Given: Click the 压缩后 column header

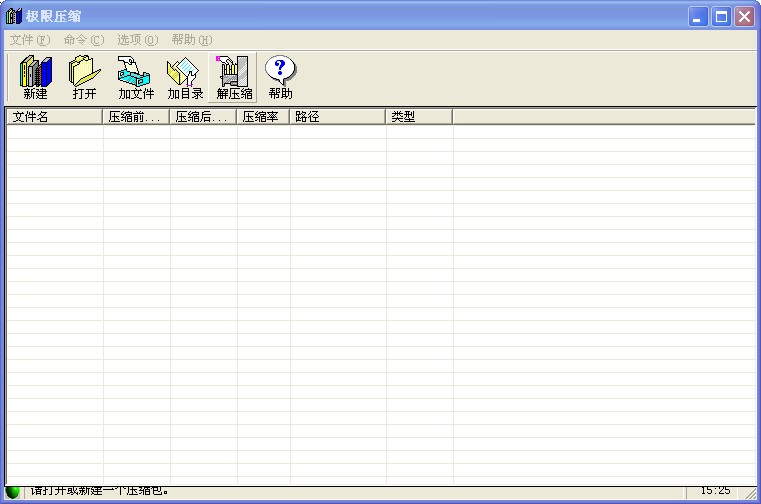Looking at the screenshot, I should click(203, 117).
